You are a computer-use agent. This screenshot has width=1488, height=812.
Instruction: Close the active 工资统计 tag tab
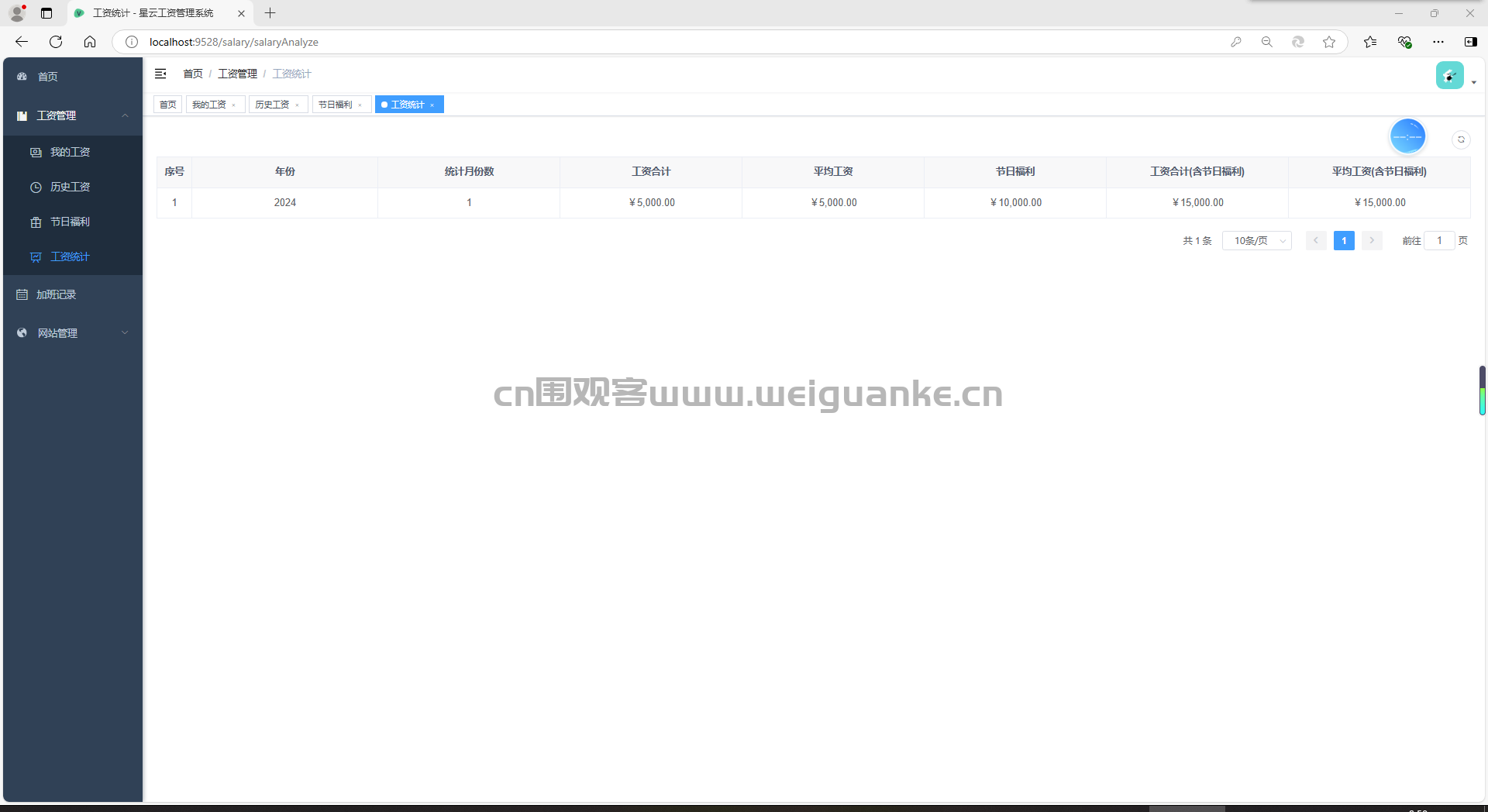tap(432, 105)
